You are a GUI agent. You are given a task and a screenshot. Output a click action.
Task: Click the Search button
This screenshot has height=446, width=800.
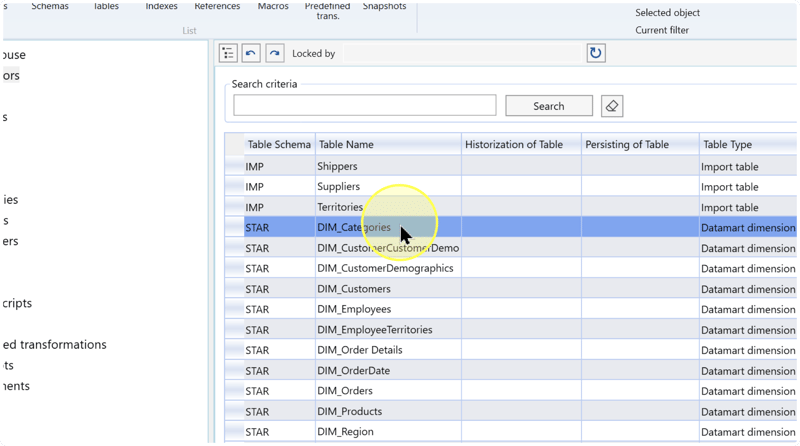point(549,106)
